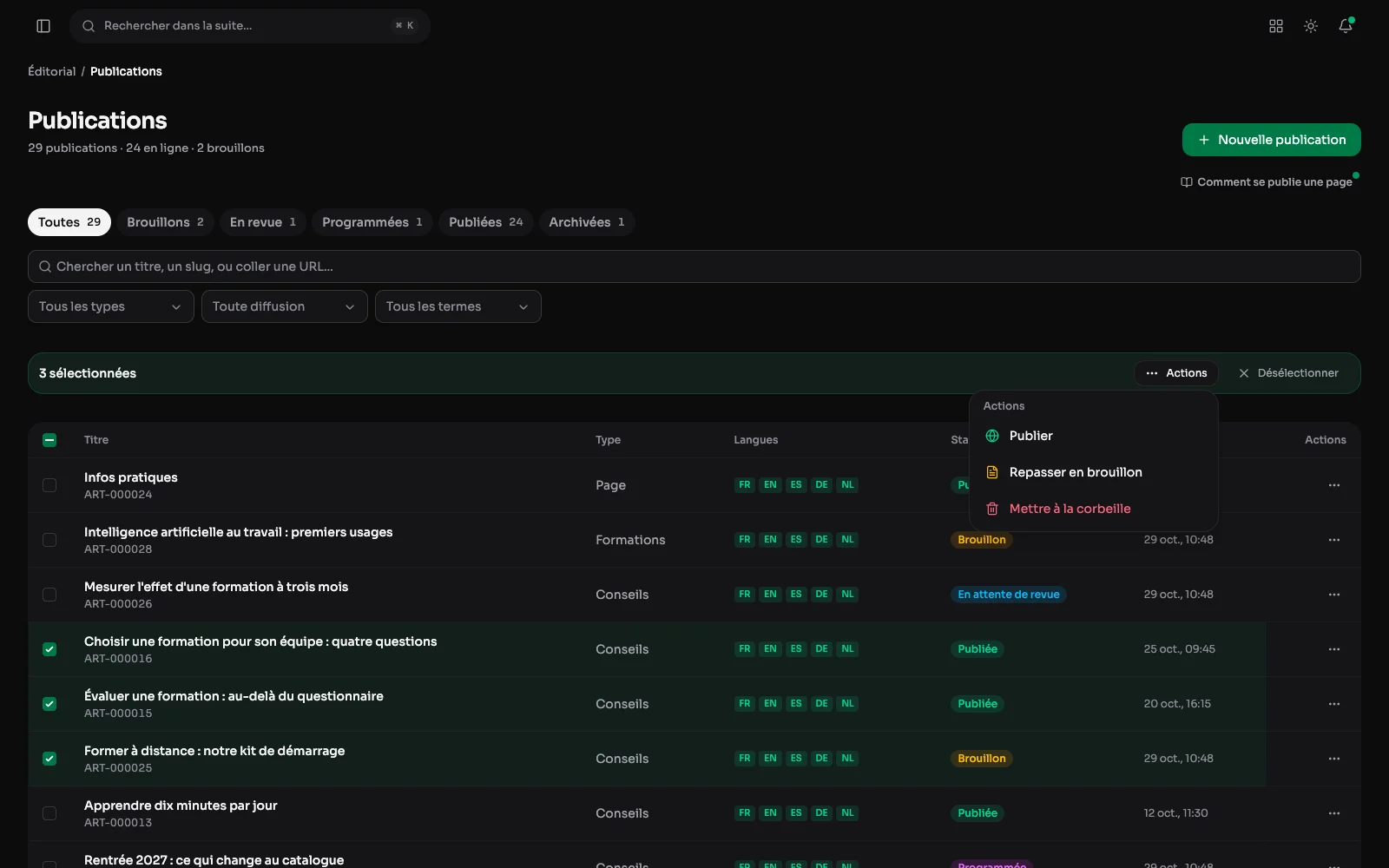Image resolution: width=1389 pixels, height=868 pixels.
Task: Switch to the Archivées tab
Action: (x=587, y=222)
